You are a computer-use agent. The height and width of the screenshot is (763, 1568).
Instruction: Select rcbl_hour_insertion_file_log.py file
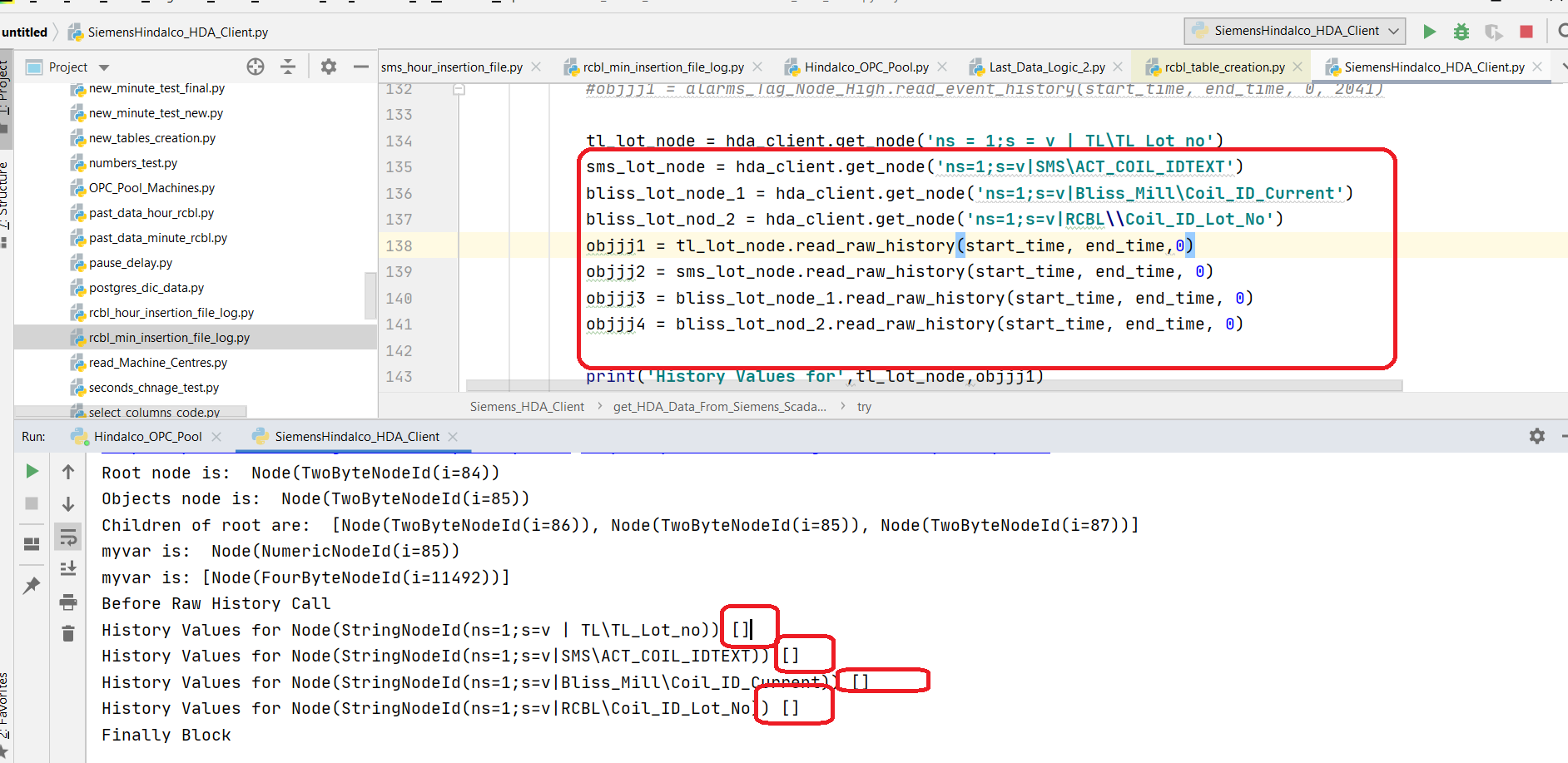tap(171, 313)
